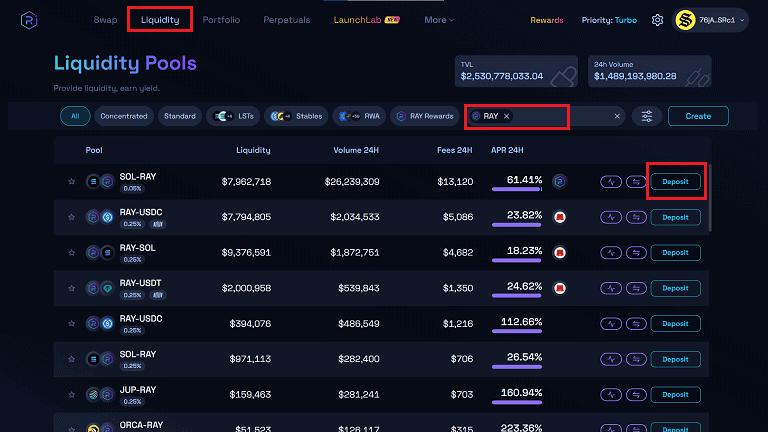Viewport: 768px width, 432px height.
Task: Click the pool list vertical scrollbar
Action: pos(710,198)
